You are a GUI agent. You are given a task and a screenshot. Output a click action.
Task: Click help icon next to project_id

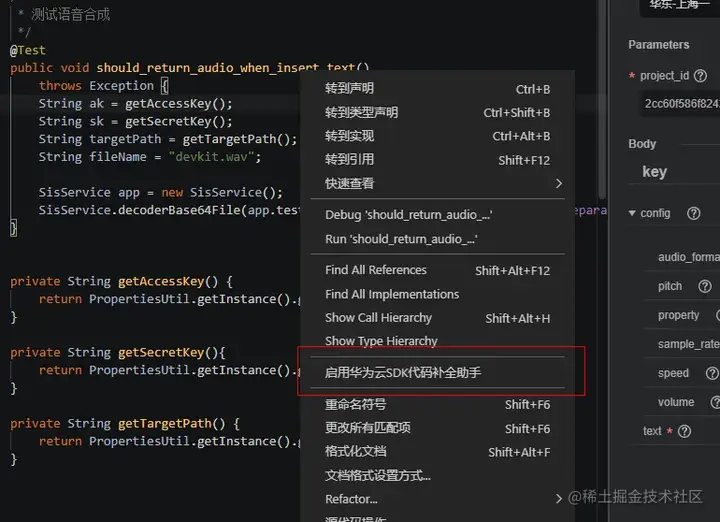coord(700,76)
